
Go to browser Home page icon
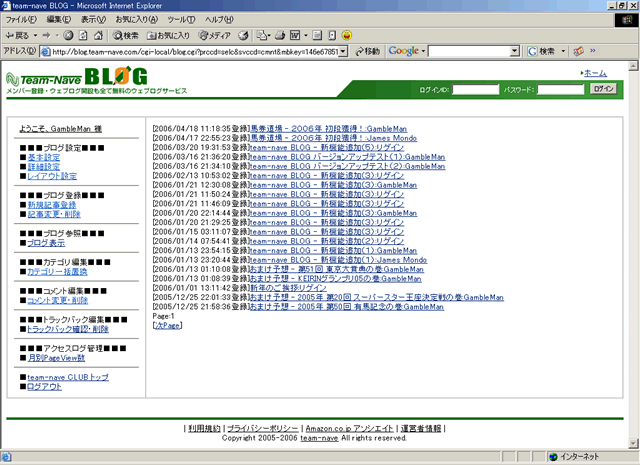pyautogui.click(x=97, y=35)
